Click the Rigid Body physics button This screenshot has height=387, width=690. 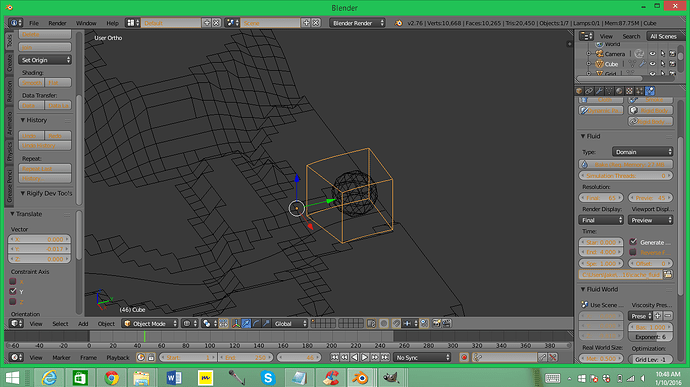[651, 111]
